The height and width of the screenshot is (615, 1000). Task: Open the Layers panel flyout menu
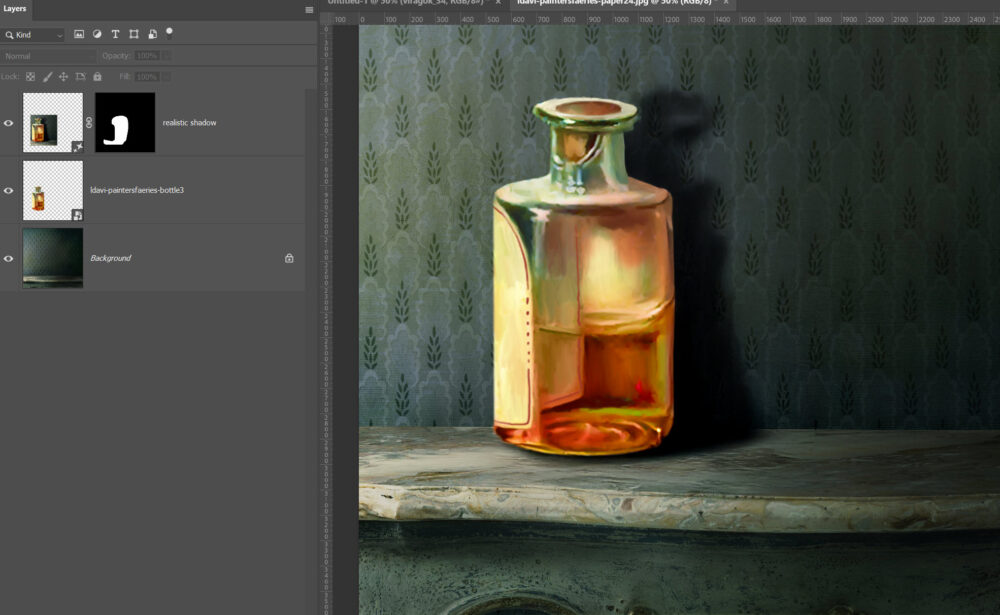pyautogui.click(x=309, y=9)
